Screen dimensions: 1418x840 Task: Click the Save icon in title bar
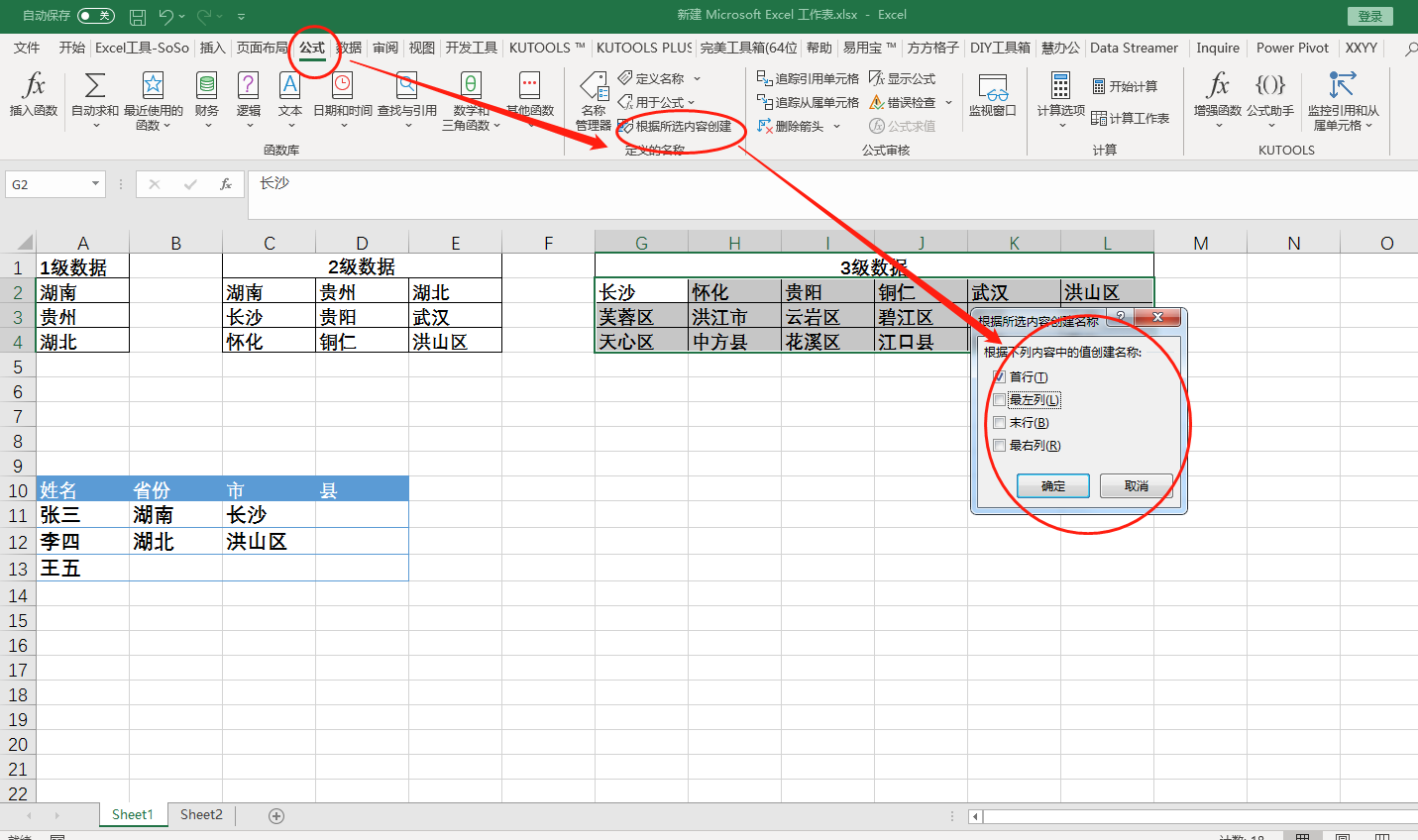(138, 16)
